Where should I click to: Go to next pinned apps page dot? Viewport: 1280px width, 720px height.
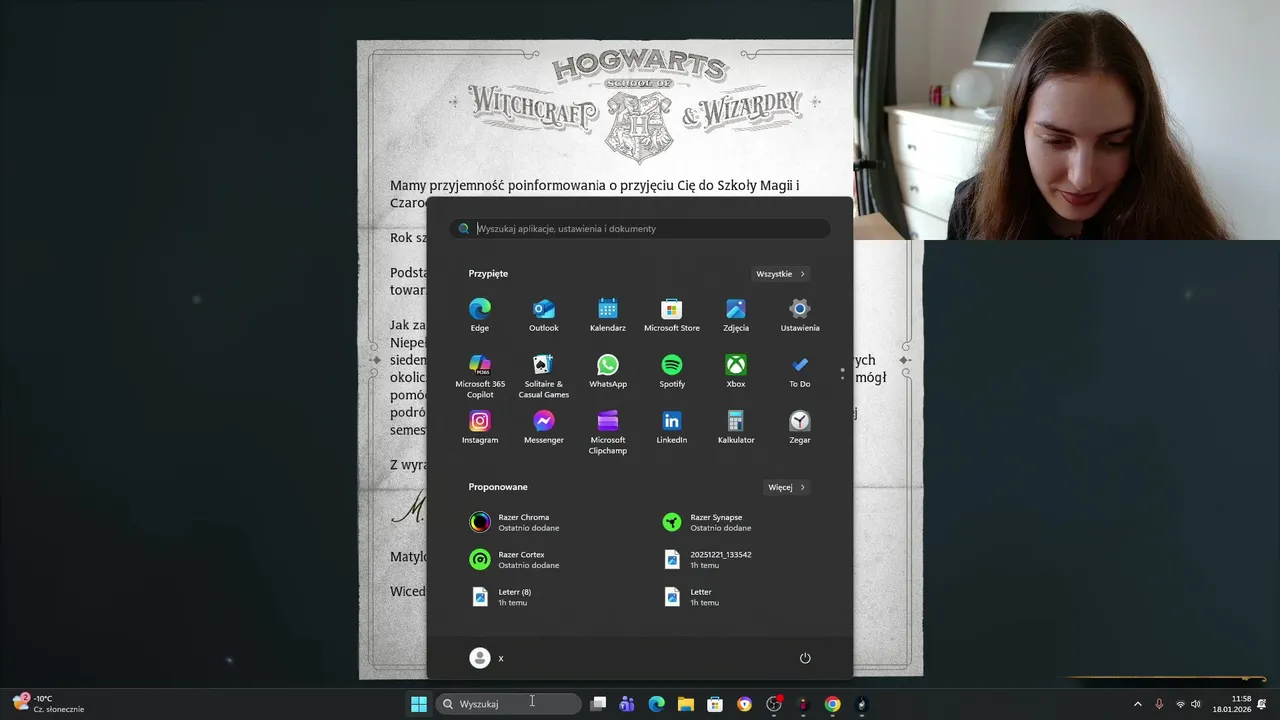[842, 378]
